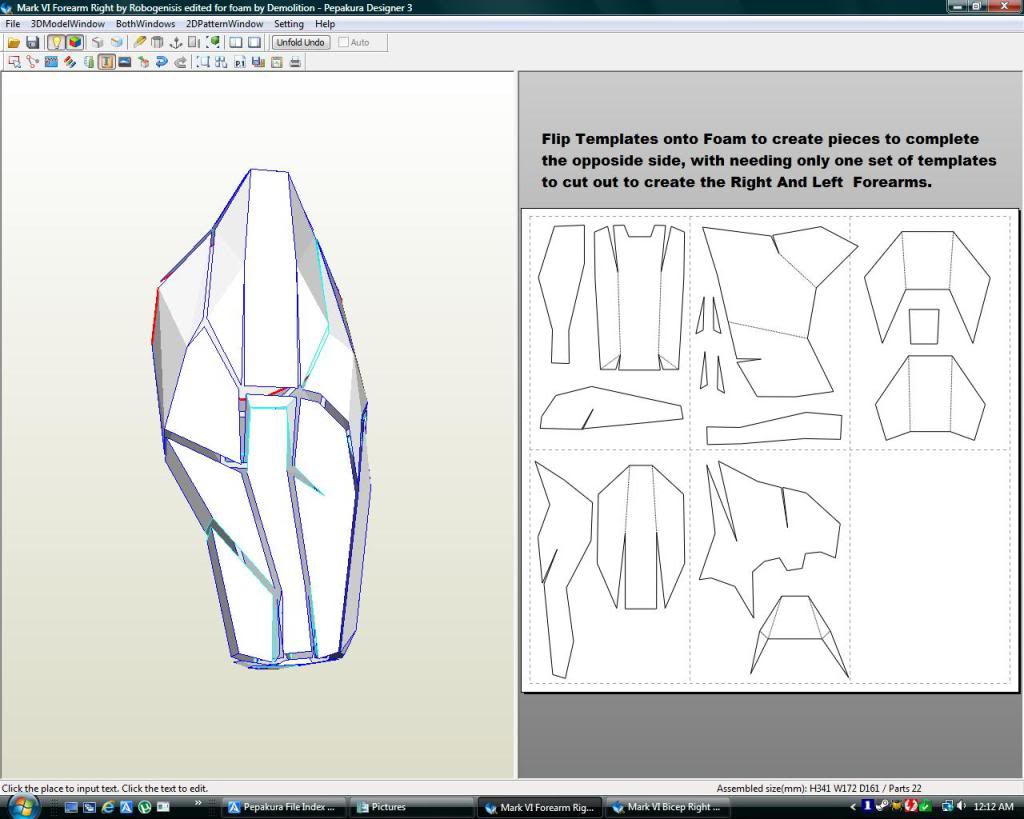Open the print preview page icon
1024x819 pixels.
[x=277, y=62]
